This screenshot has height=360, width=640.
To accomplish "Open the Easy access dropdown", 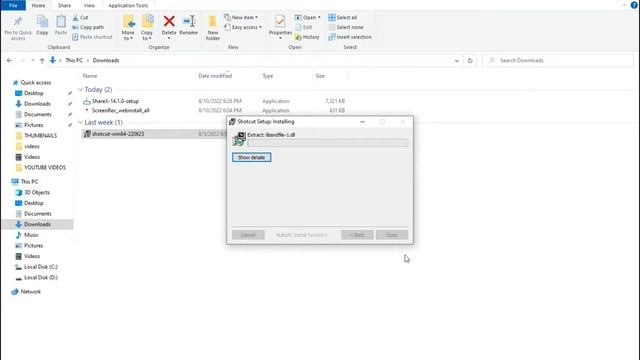I will click(x=243, y=27).
